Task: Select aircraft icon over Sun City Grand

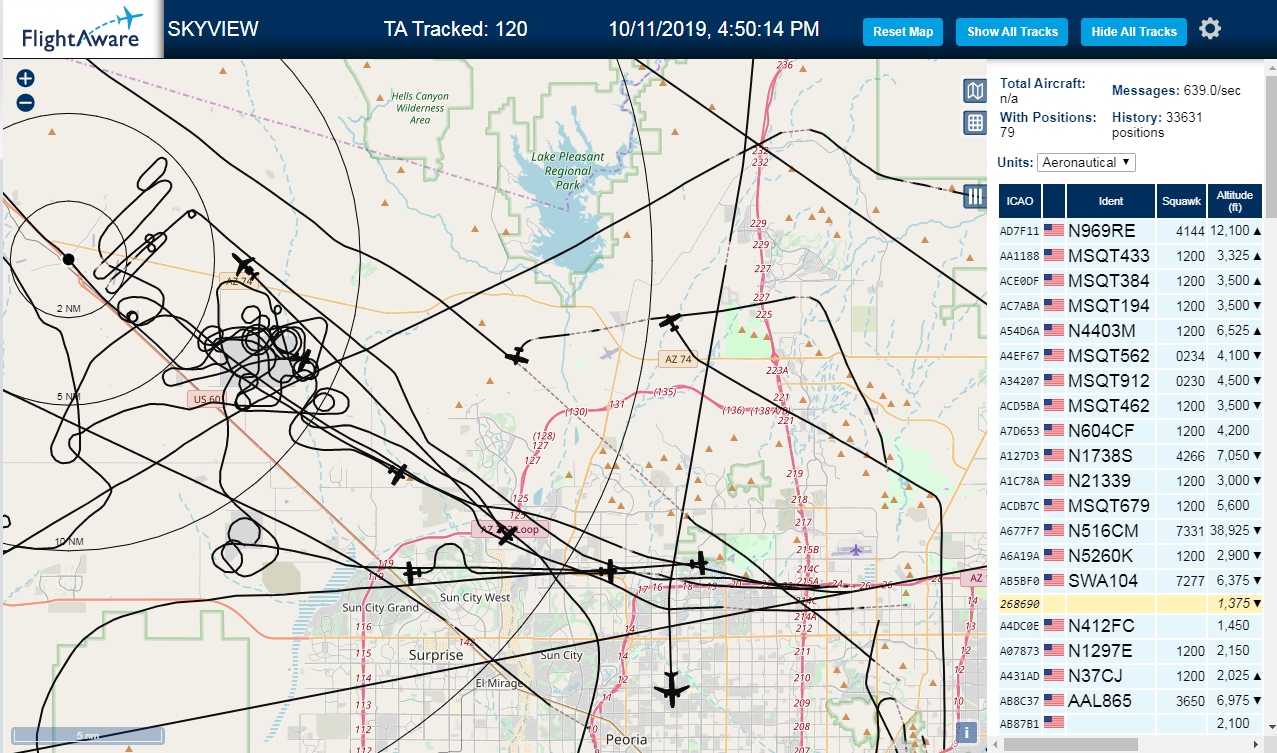Action: coord(411,573)
